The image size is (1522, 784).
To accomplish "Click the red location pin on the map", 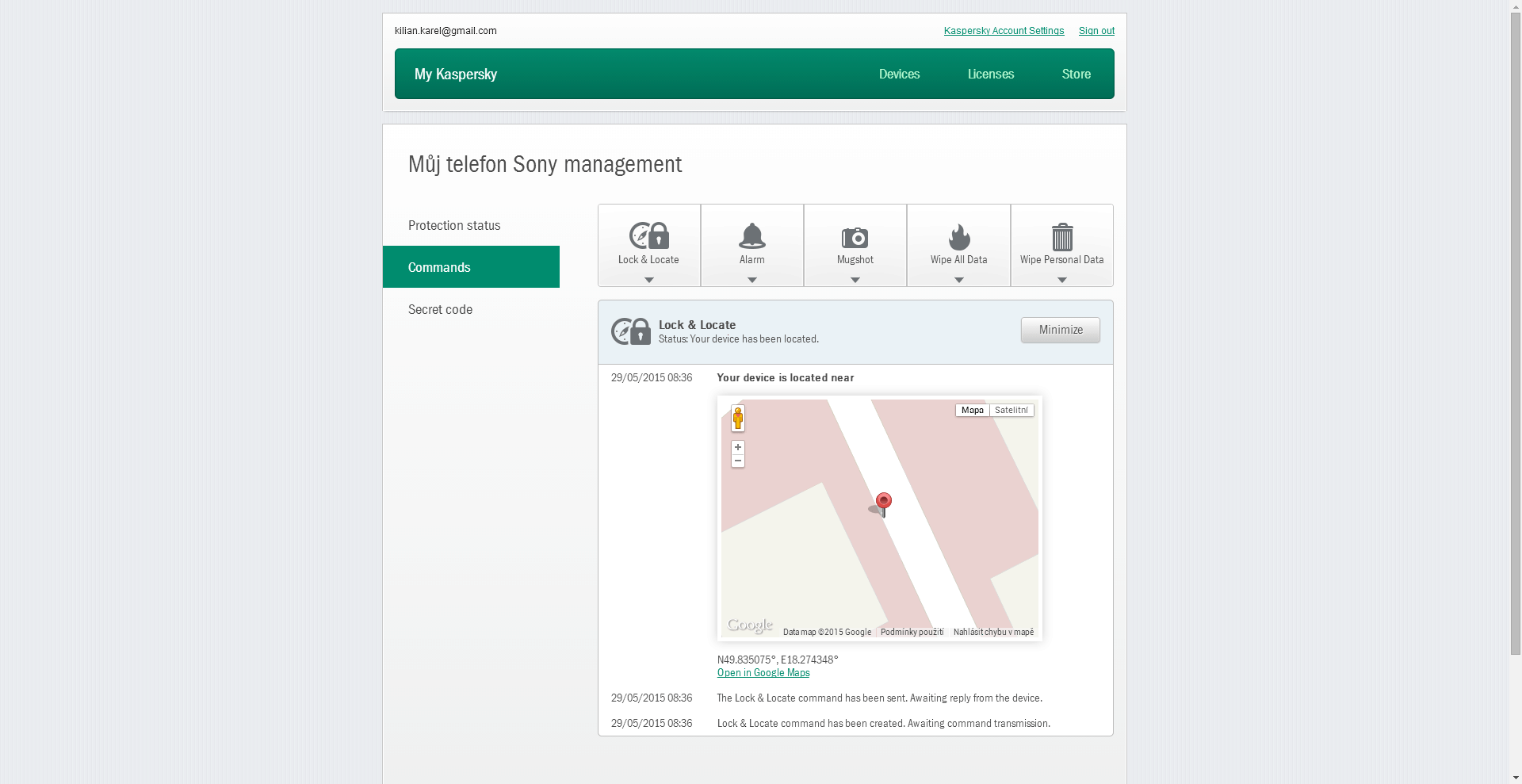I will [x=884, y=504].
